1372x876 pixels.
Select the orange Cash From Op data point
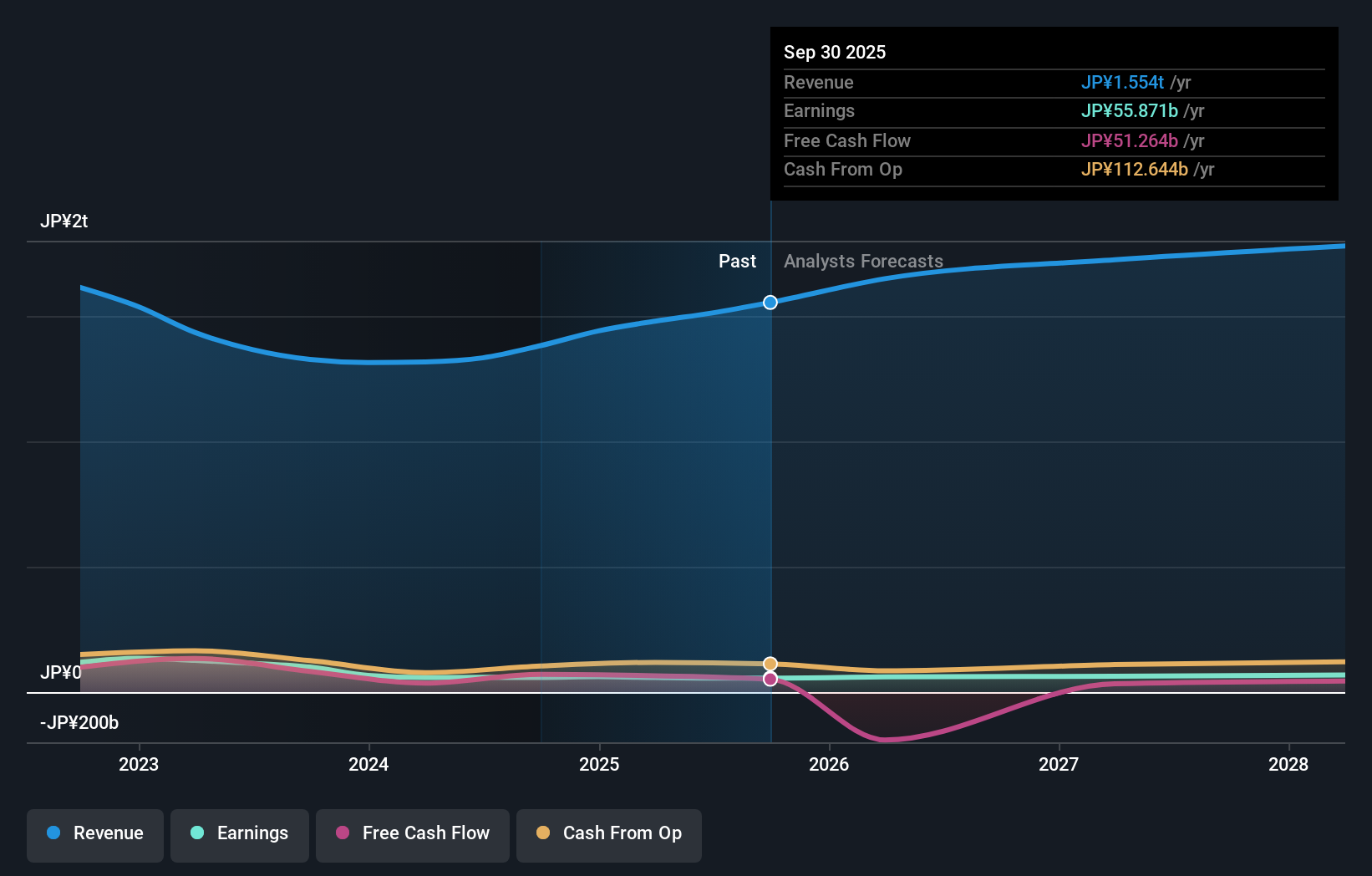(770, 664)
